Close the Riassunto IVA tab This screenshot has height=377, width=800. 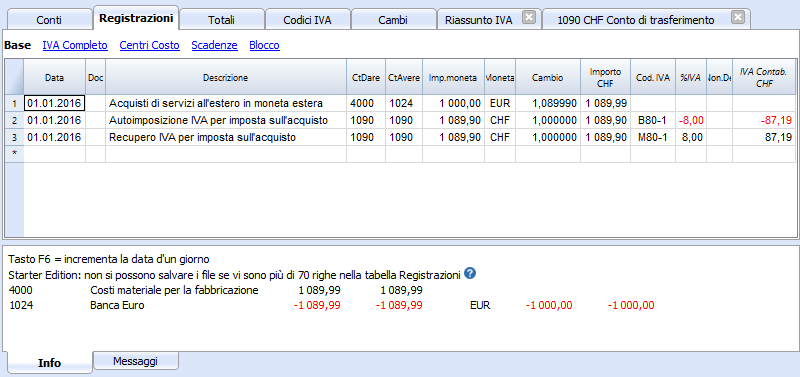coord(530,17)
